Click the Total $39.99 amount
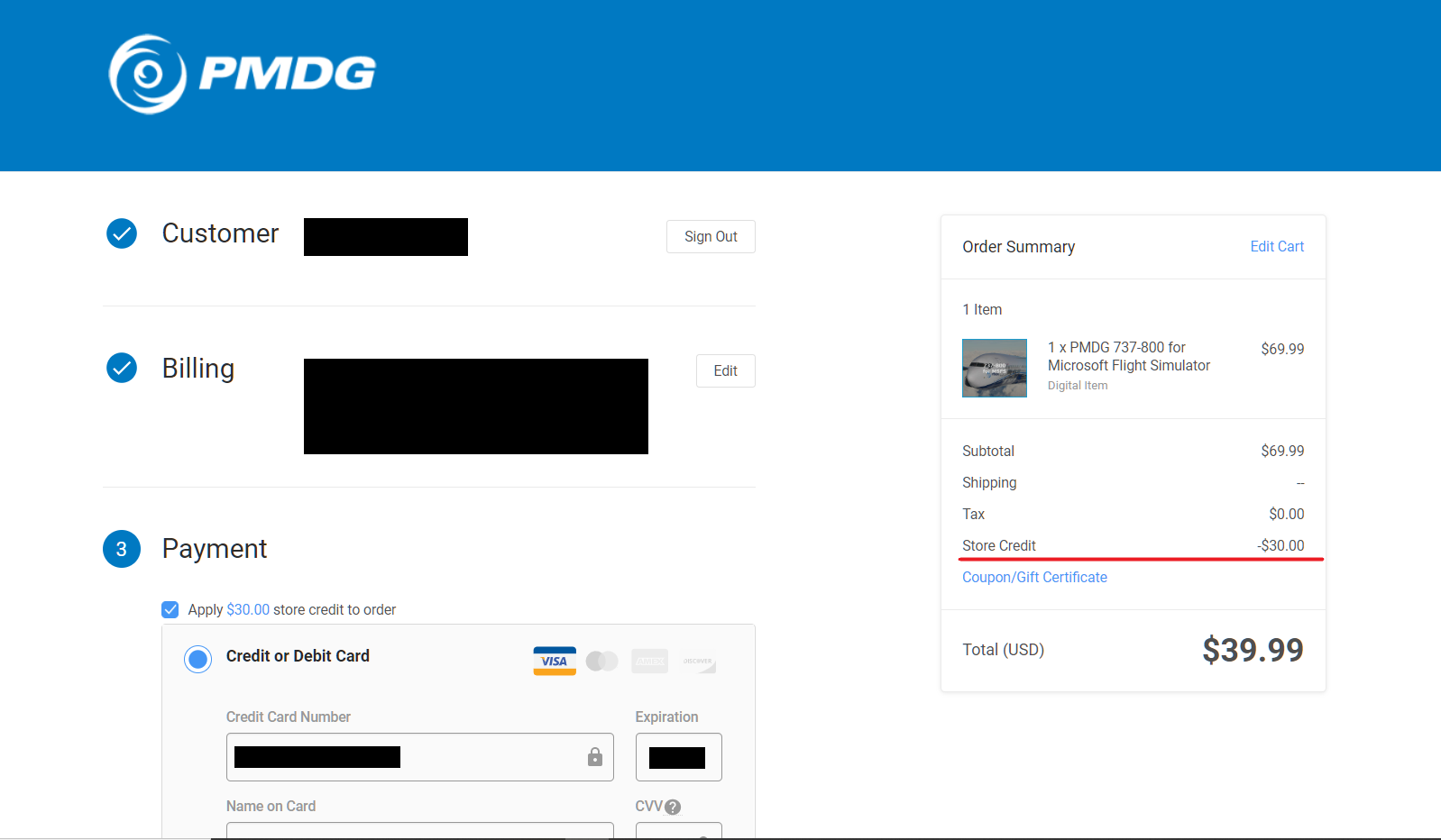The image size is (1441, 840). (x=1253, y=650)
